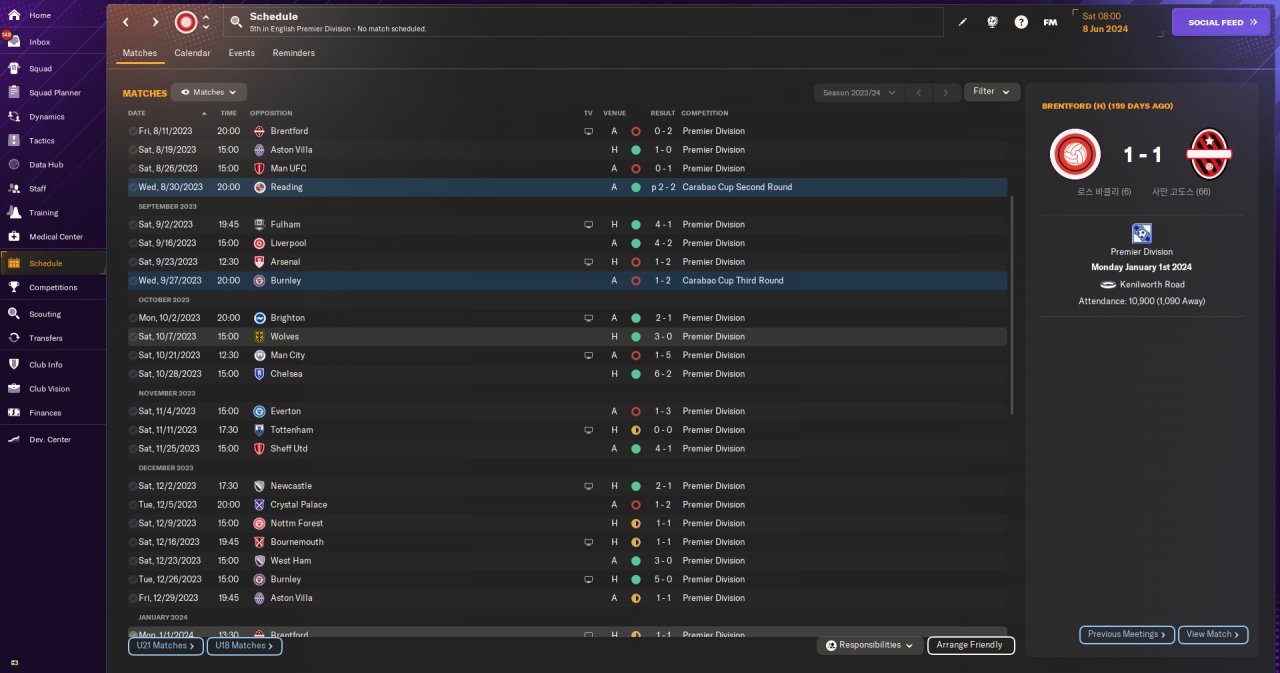Screen dimensions: 1280x673
Task: Toggle reminder circle for Sat 8/19/2023 Aston Villa
Action: (133, 150)
